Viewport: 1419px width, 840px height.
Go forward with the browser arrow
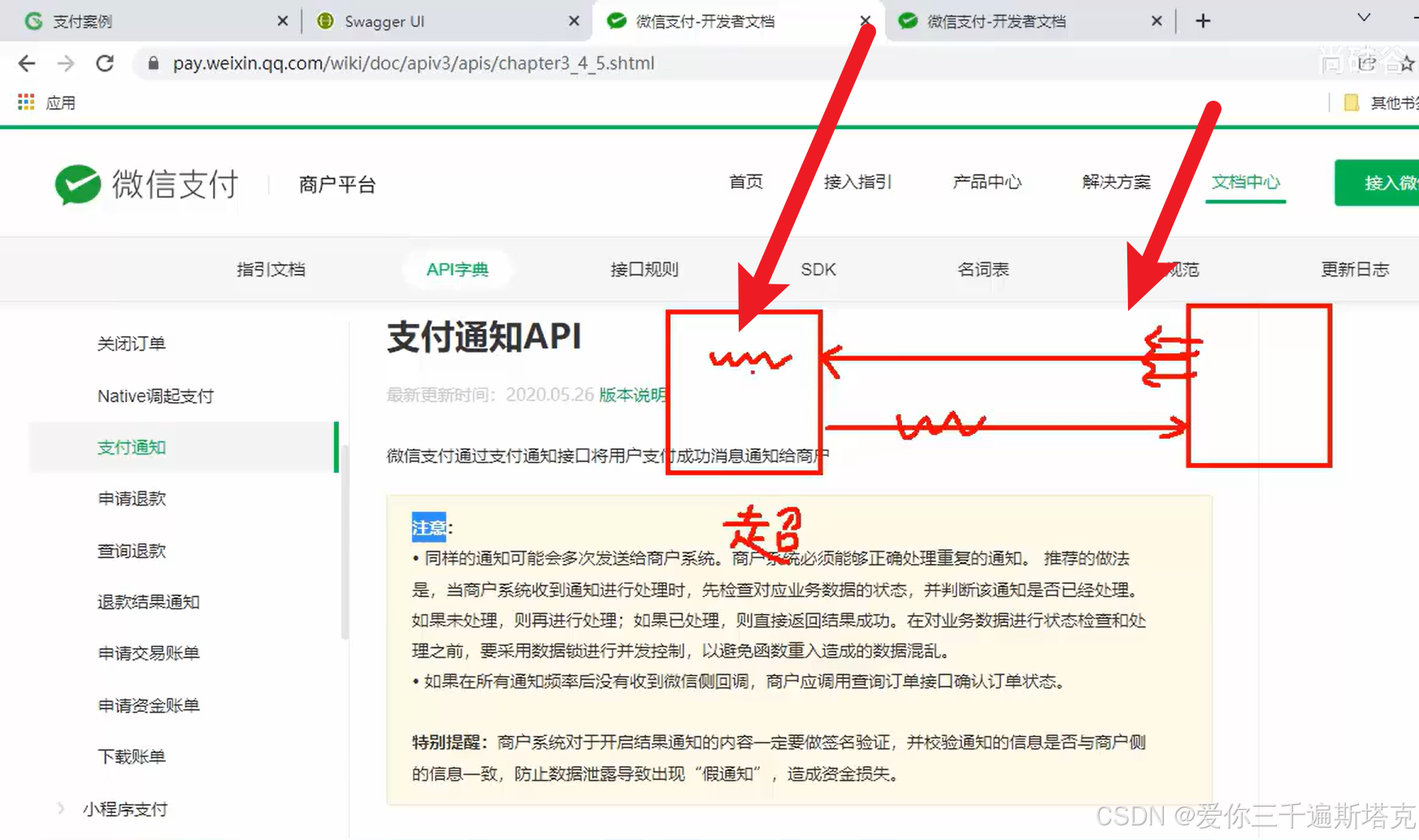tap(66, 63)
